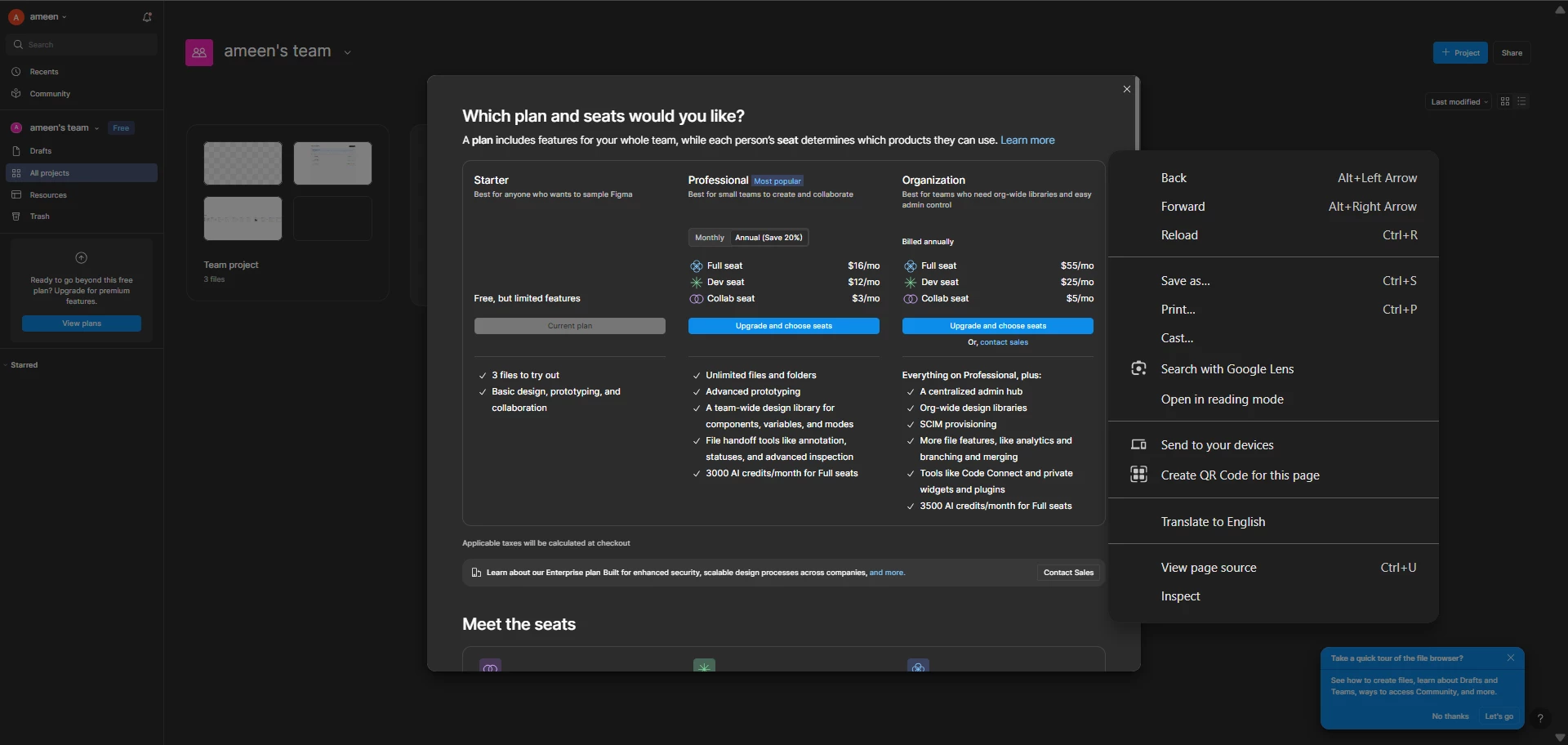Choose Forward in context menu
The width and height of the screenshot is (1568, 745).
coord(1273,207)
